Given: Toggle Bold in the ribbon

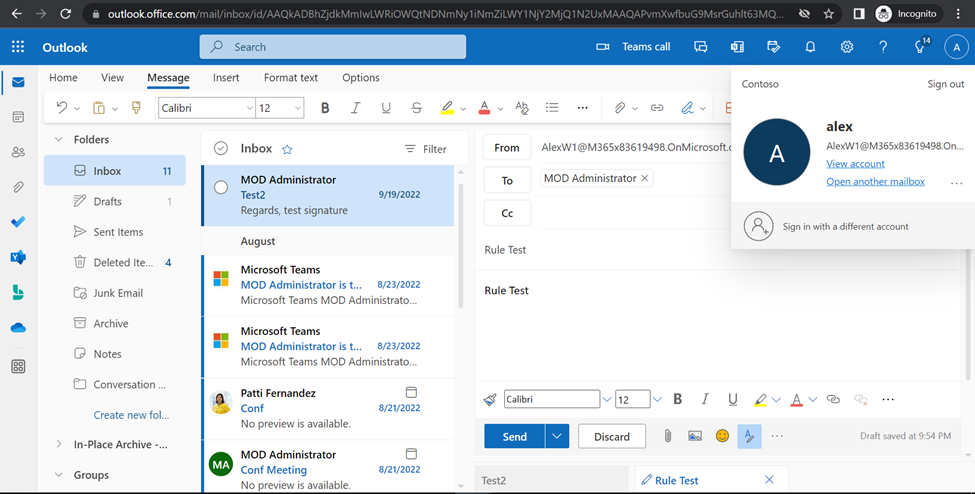Looking at the screenshot, I should tap(325, 108).
